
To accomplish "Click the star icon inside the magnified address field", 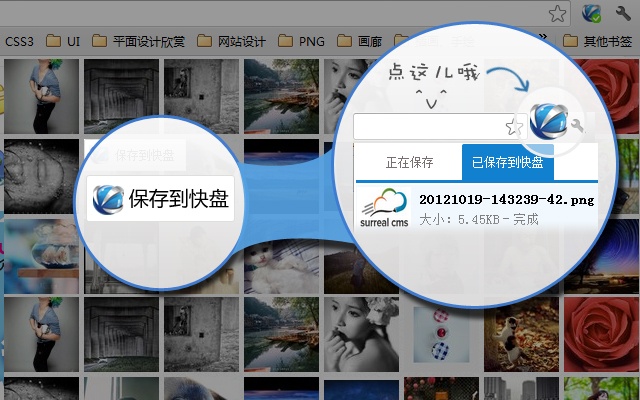I will click(x=514, y=127).
